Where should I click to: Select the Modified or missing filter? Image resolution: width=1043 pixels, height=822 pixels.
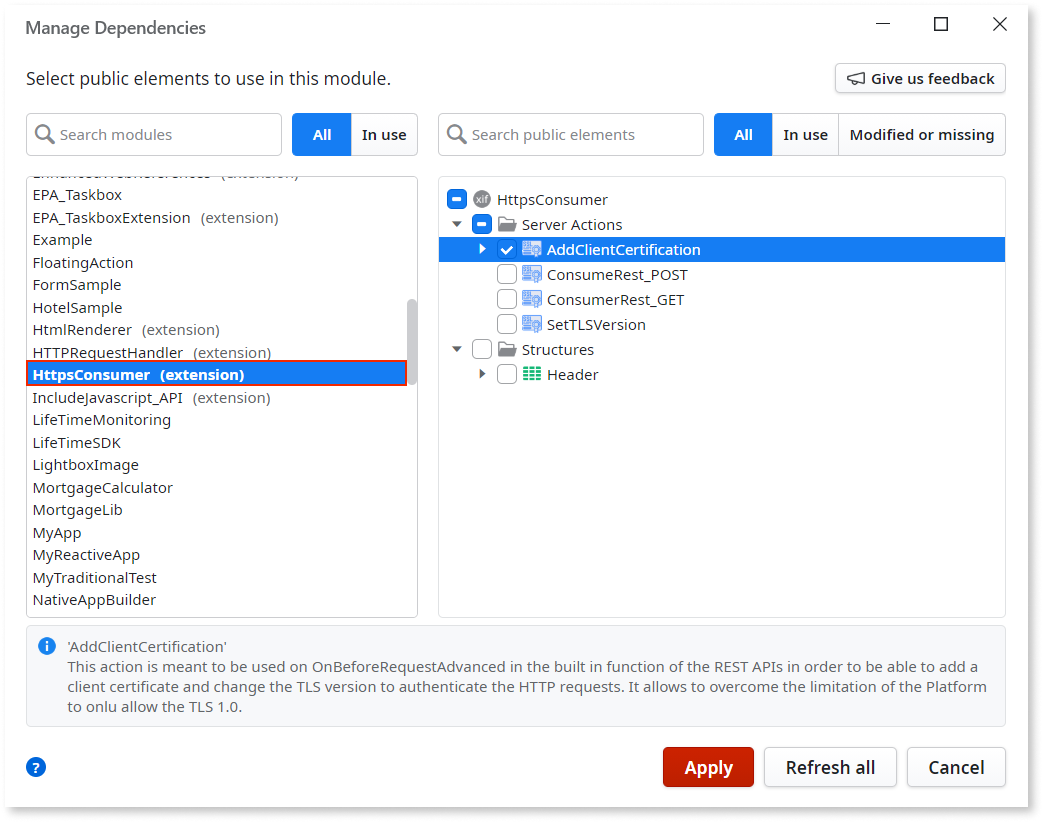921,134
